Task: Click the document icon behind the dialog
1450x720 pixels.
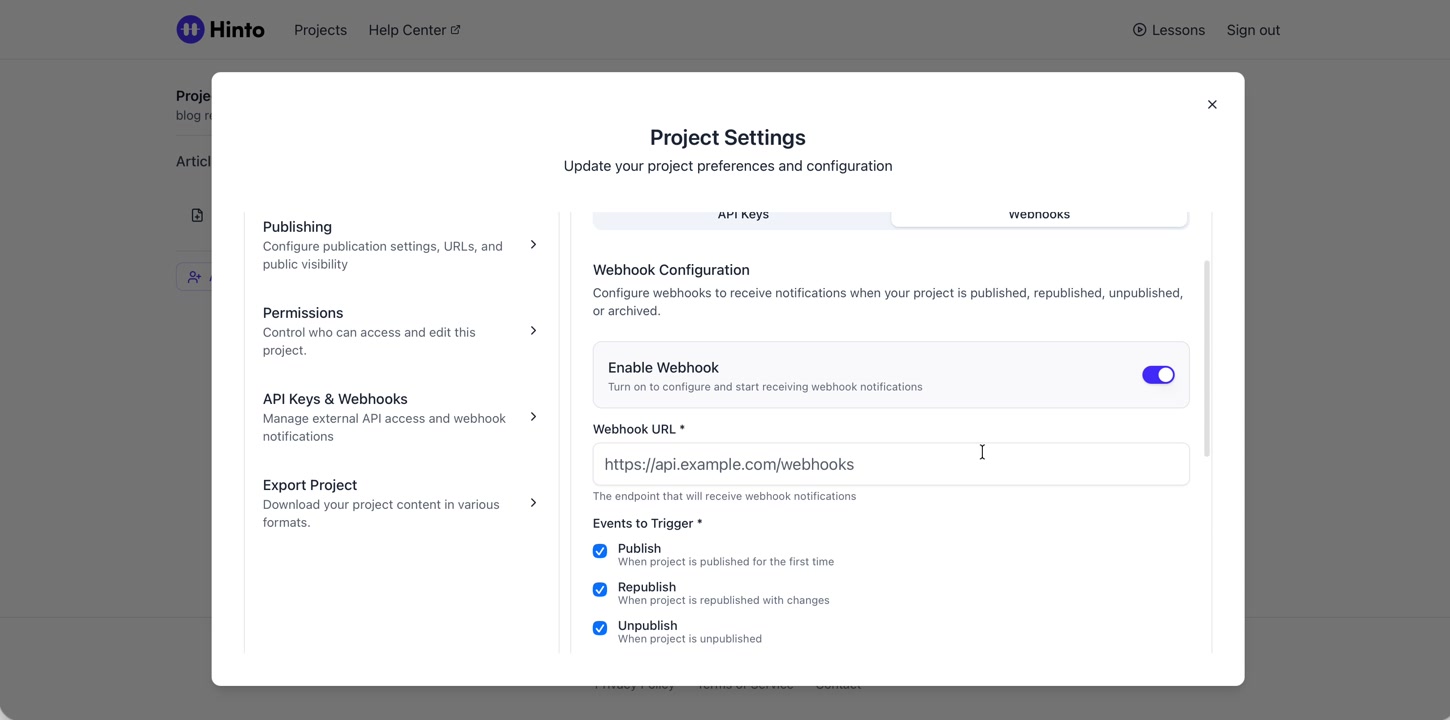Action: point(197,216)
